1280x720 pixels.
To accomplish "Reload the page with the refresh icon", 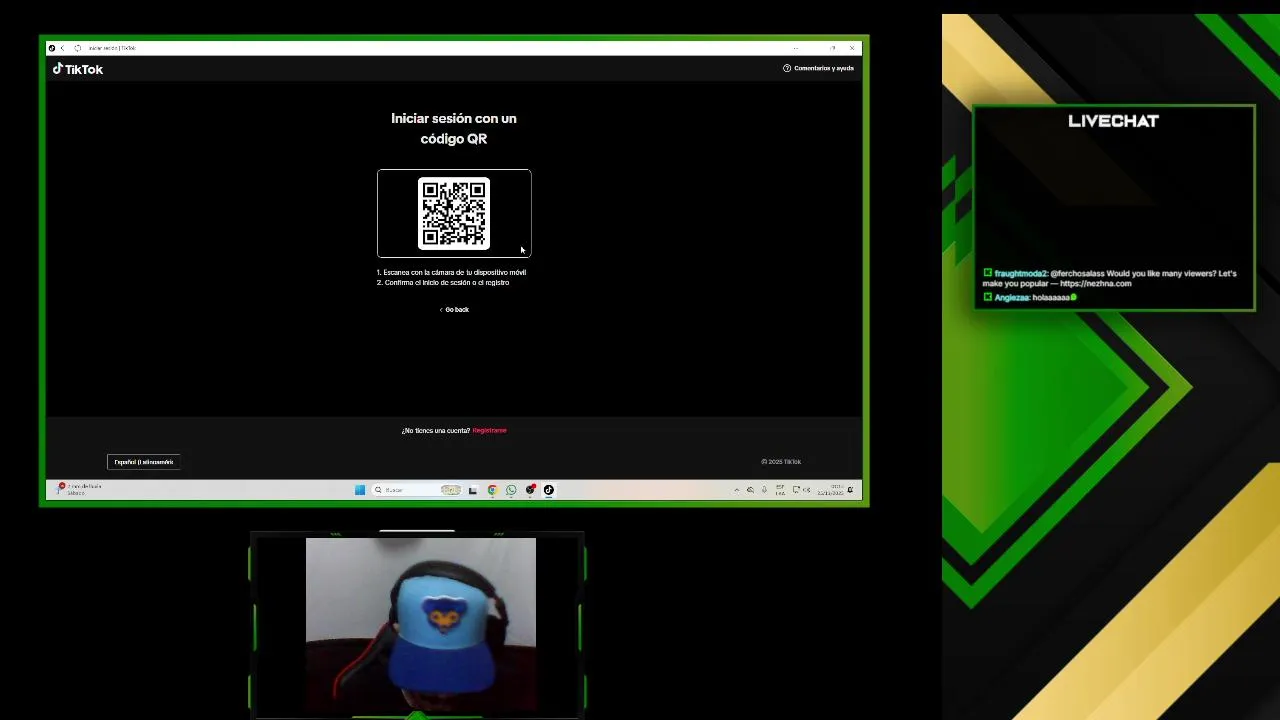I will coord(77,48).
